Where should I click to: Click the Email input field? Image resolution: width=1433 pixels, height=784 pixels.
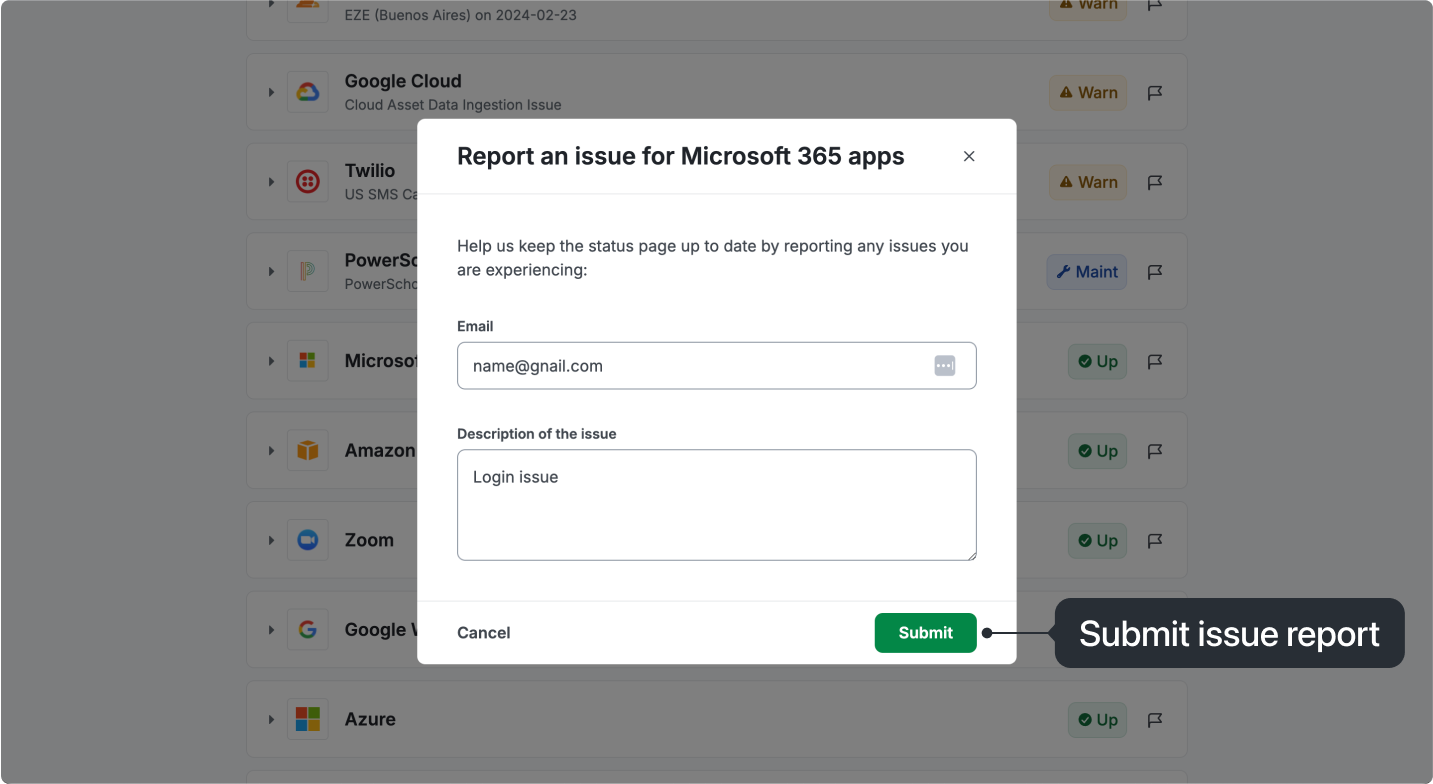tap(690, 366)
